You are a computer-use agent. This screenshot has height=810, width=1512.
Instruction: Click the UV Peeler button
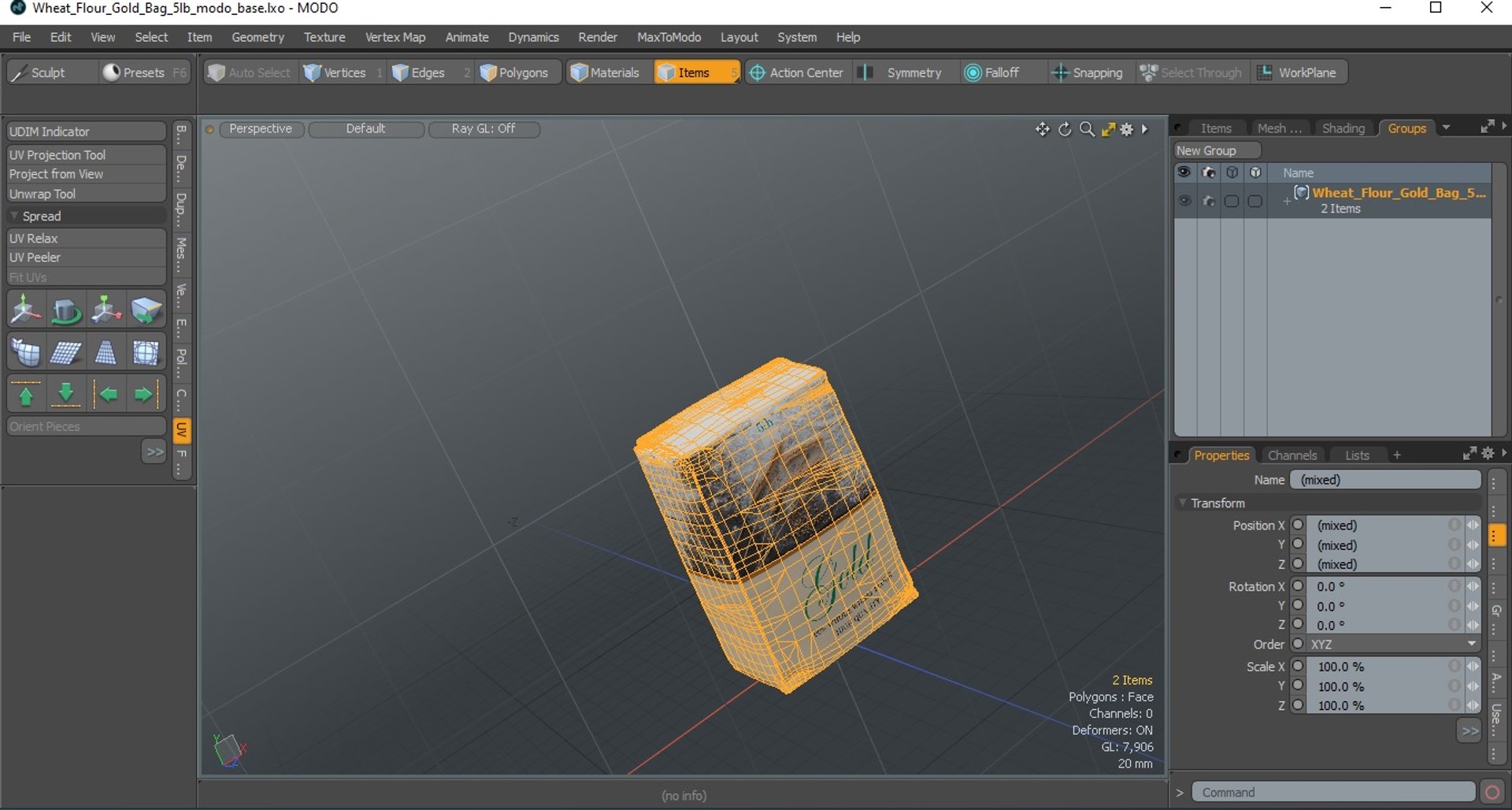(87, 258)
